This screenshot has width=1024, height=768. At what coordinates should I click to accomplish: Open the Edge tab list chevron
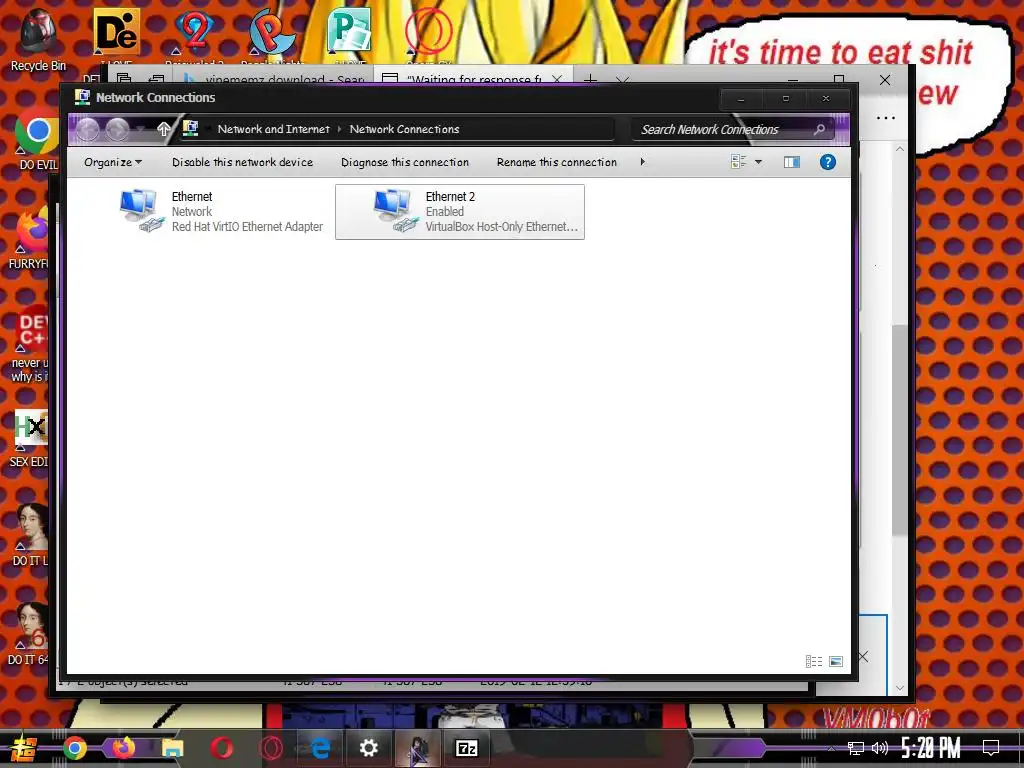(x=622, y=79)
